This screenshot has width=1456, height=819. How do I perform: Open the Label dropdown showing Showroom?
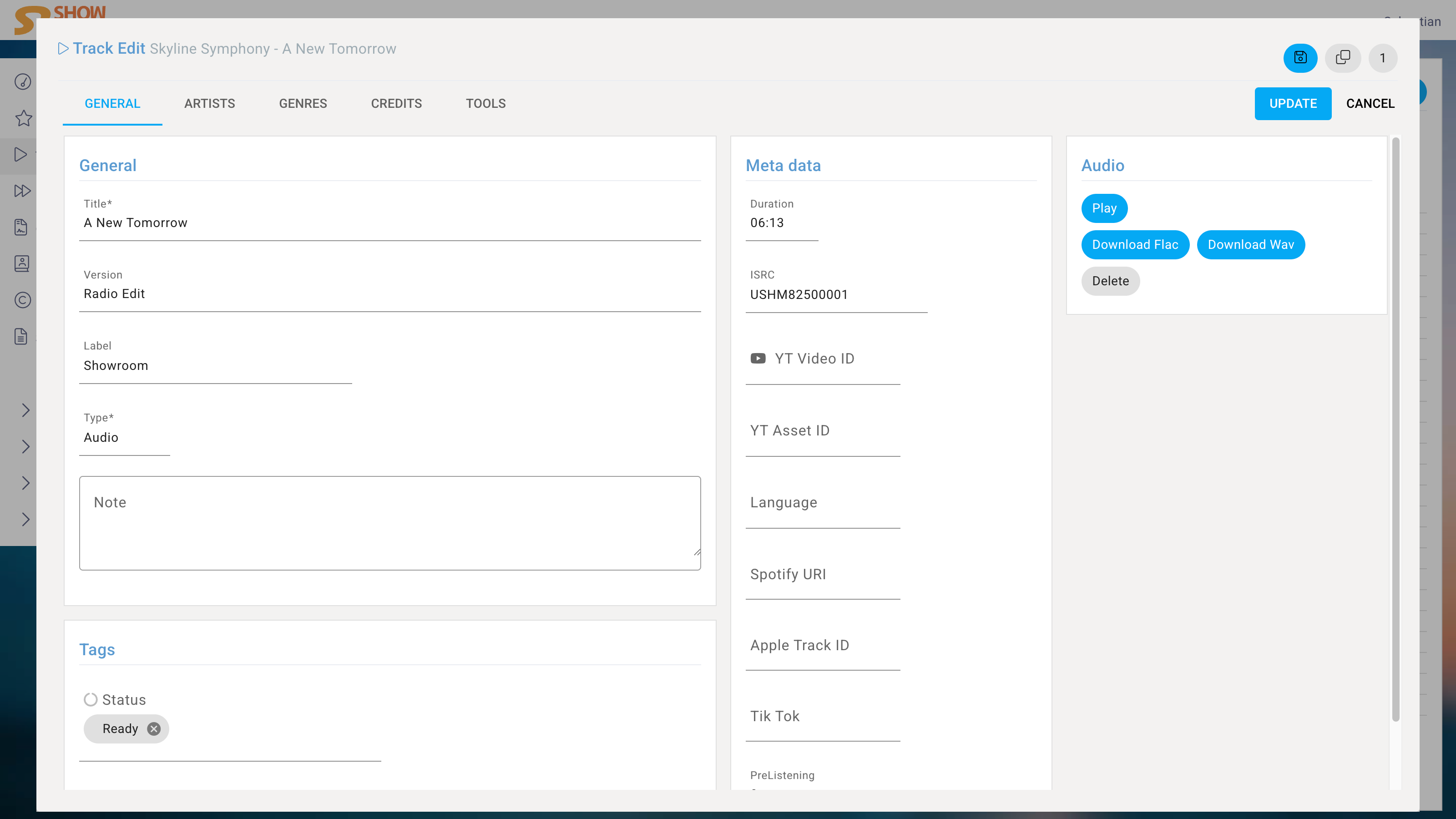[215, 366]
